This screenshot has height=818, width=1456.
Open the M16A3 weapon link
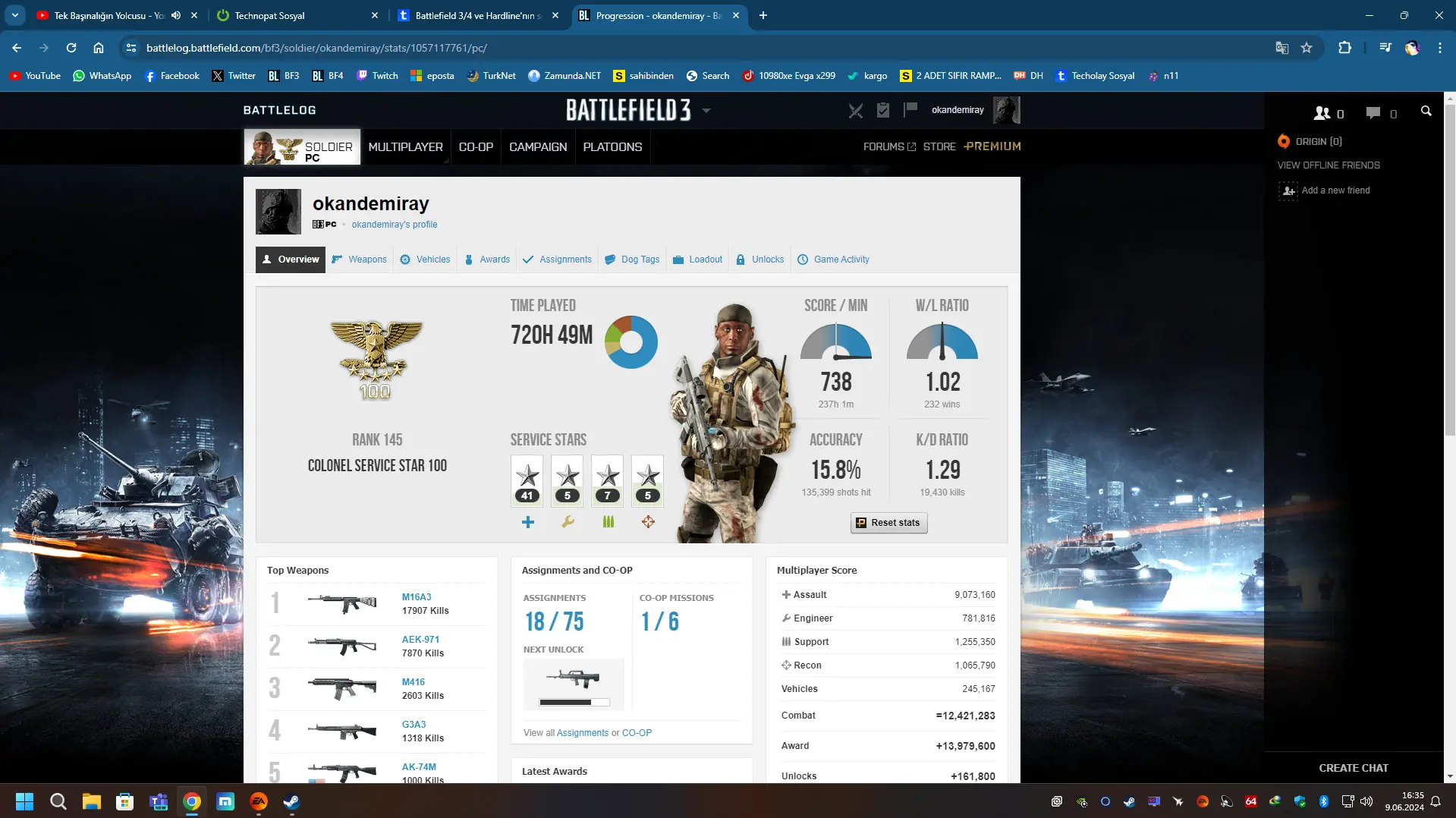(x=417, y=597)
